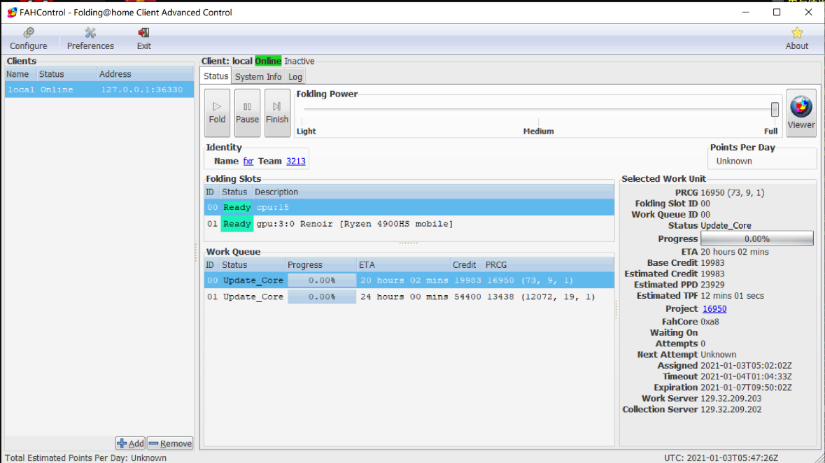Click the Estimated PPD value 23929
Image resolution: width=825 pixels, height=463 pixels.
tap(712, 285)
